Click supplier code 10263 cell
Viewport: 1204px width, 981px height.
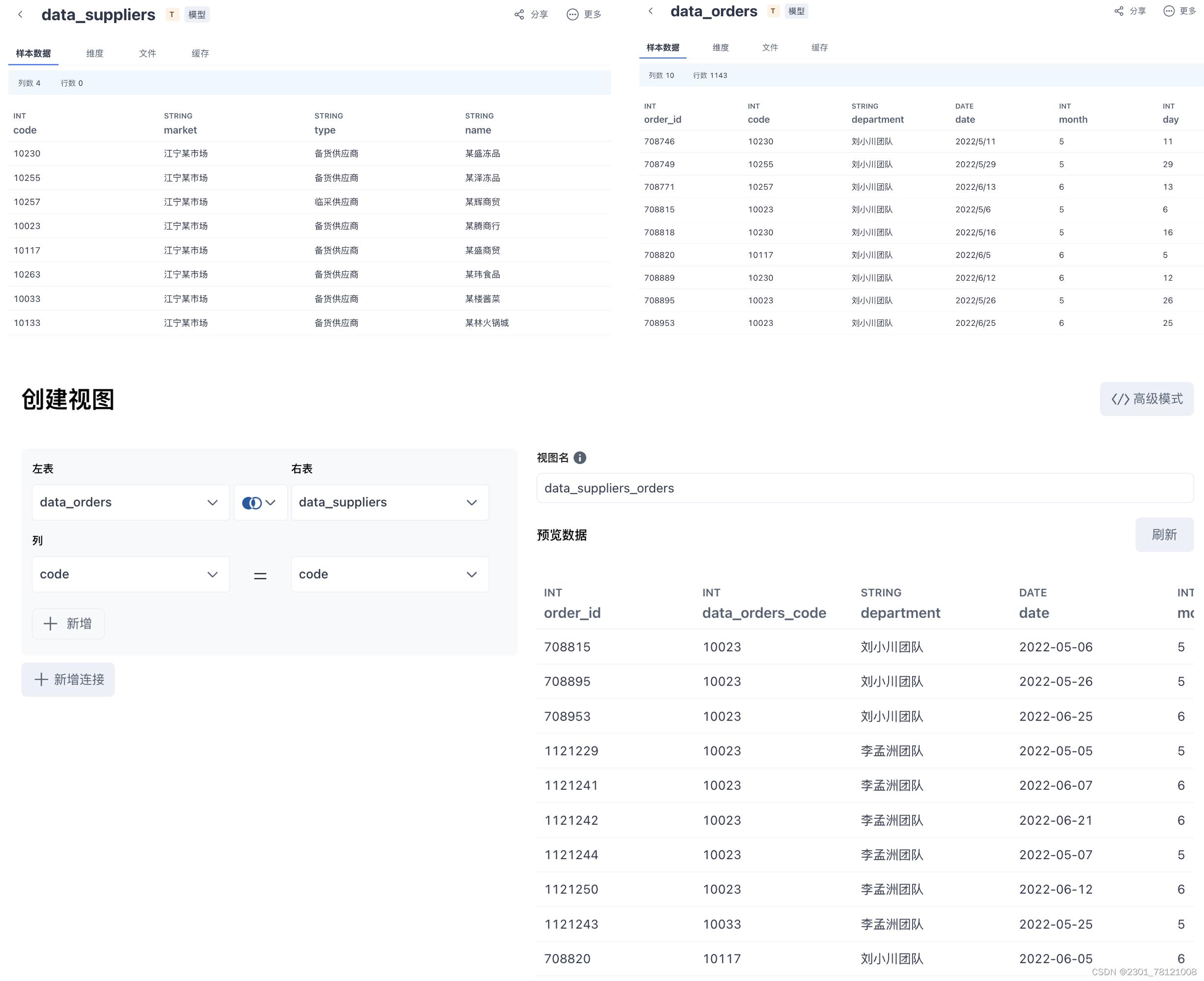27,275
